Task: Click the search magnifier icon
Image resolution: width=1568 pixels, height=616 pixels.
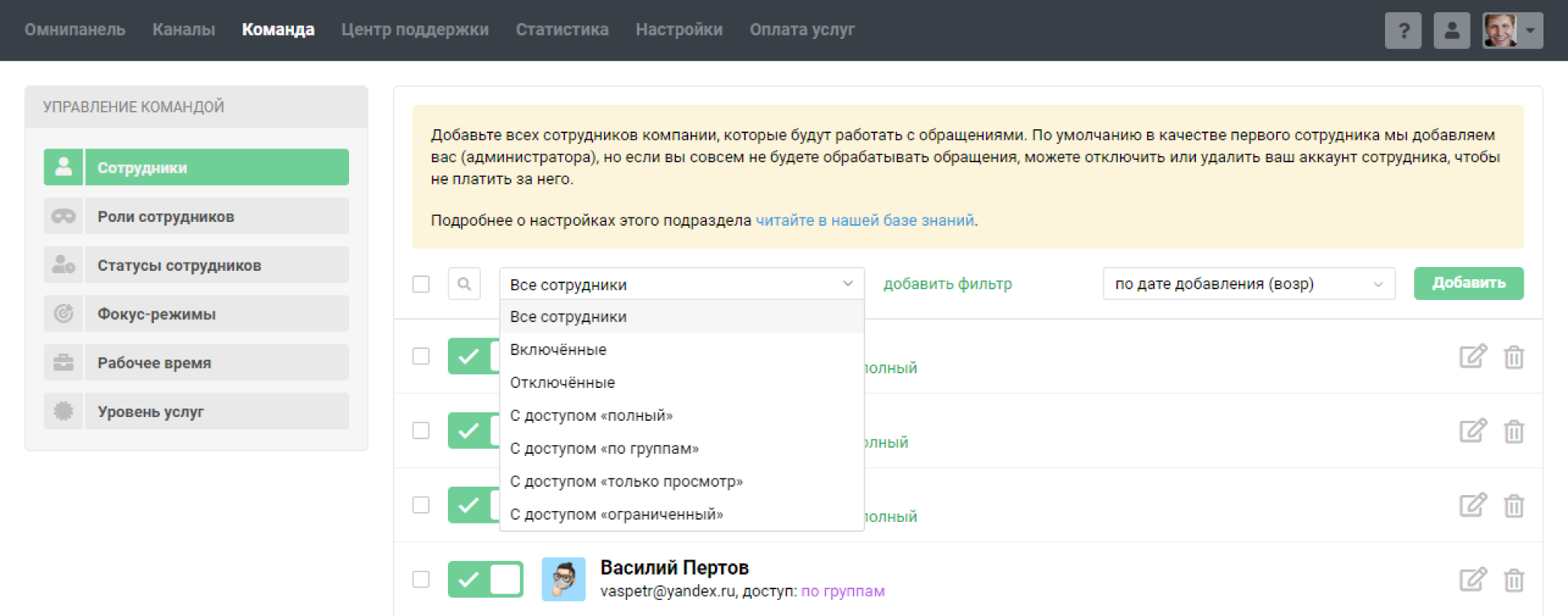Action: pyautogui.click(x=464, y=284)
